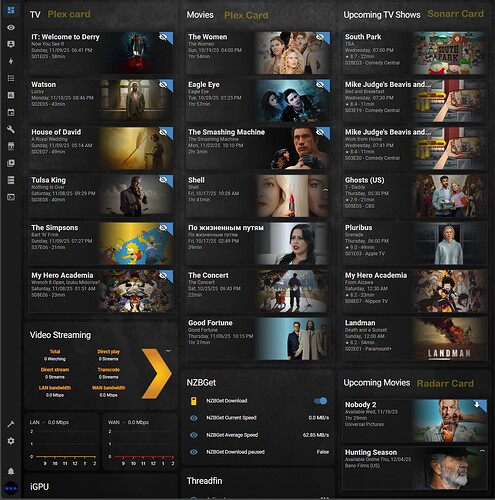Image resolution: width=495 pixels, height=500 pixels.
Task: Click 'S28E03 - Comedy Central' on South Park card
Action: (x=372, y=63)
